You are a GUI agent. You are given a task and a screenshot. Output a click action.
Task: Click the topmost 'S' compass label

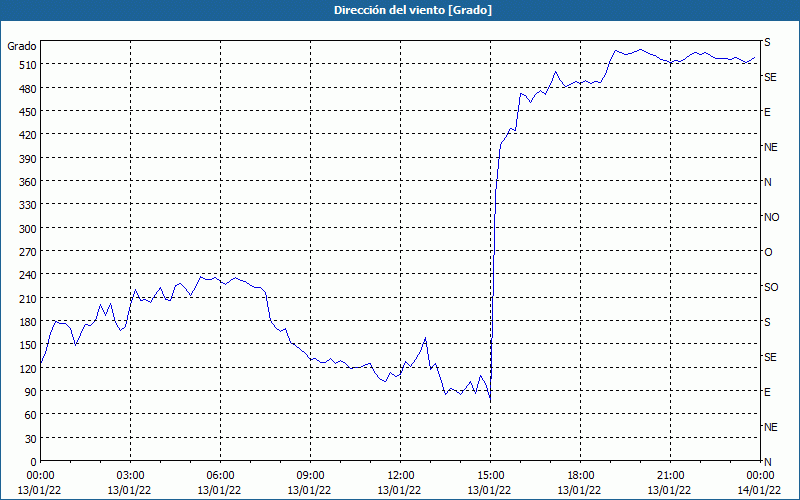click(767, 43)
